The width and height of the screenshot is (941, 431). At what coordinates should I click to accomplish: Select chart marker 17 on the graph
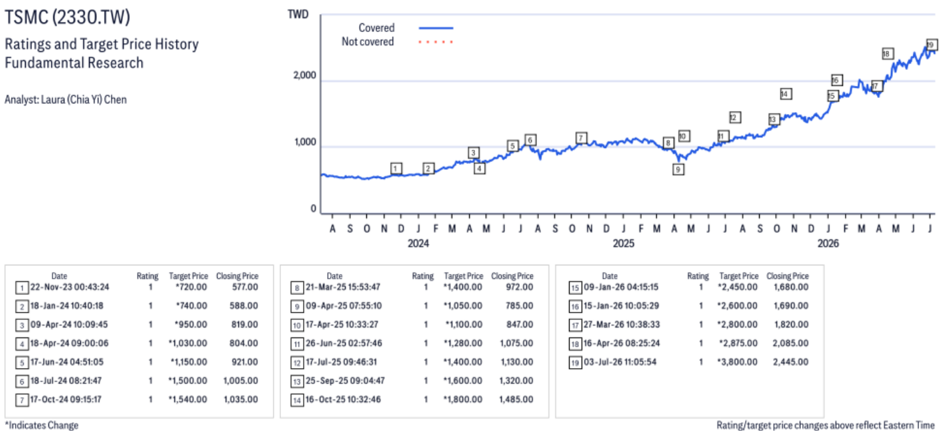(877, 86)
